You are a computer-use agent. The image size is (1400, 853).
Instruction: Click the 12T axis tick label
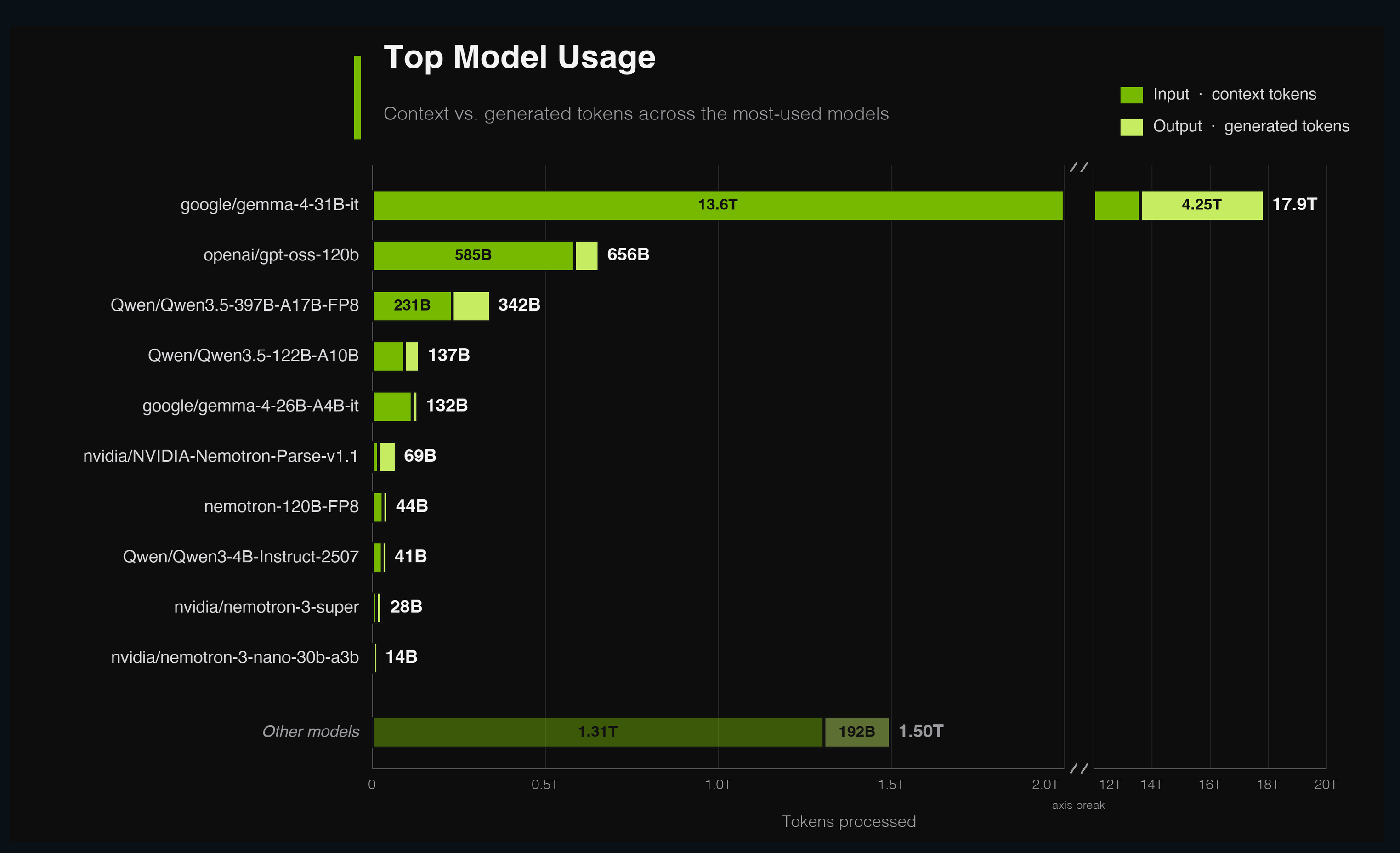pos(1110,785)
